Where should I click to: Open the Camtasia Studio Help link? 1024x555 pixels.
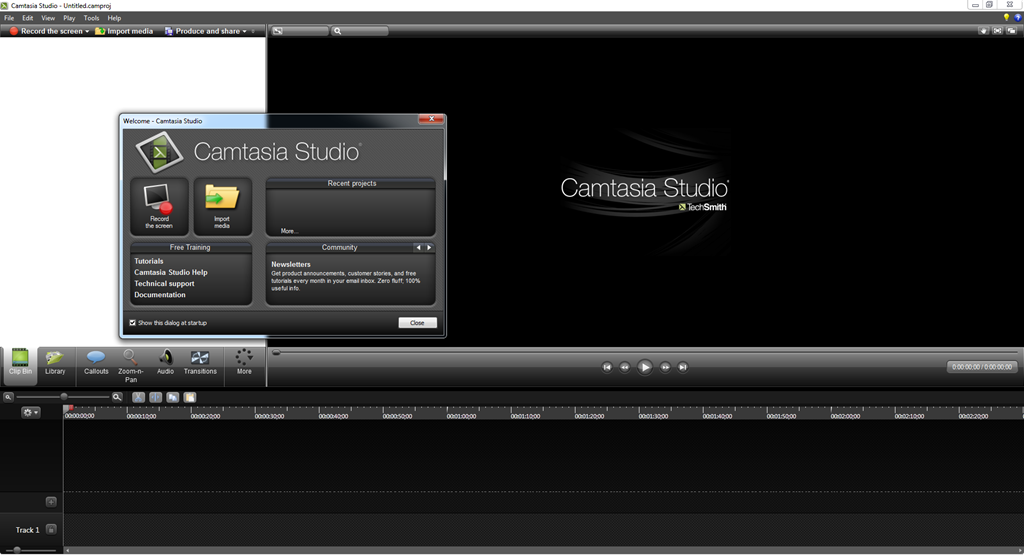[170, 272]
